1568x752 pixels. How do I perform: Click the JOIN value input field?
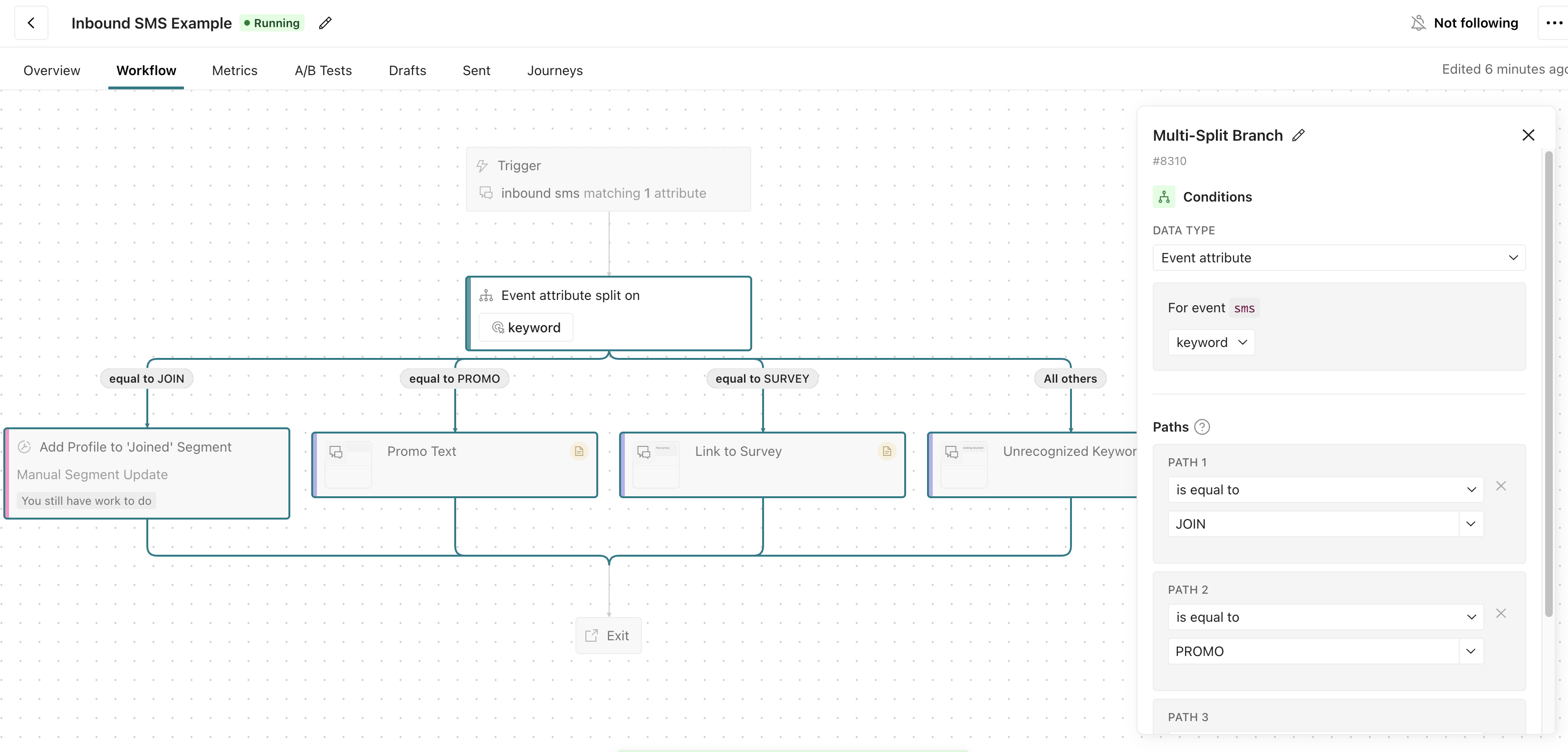coord(1313,524)
